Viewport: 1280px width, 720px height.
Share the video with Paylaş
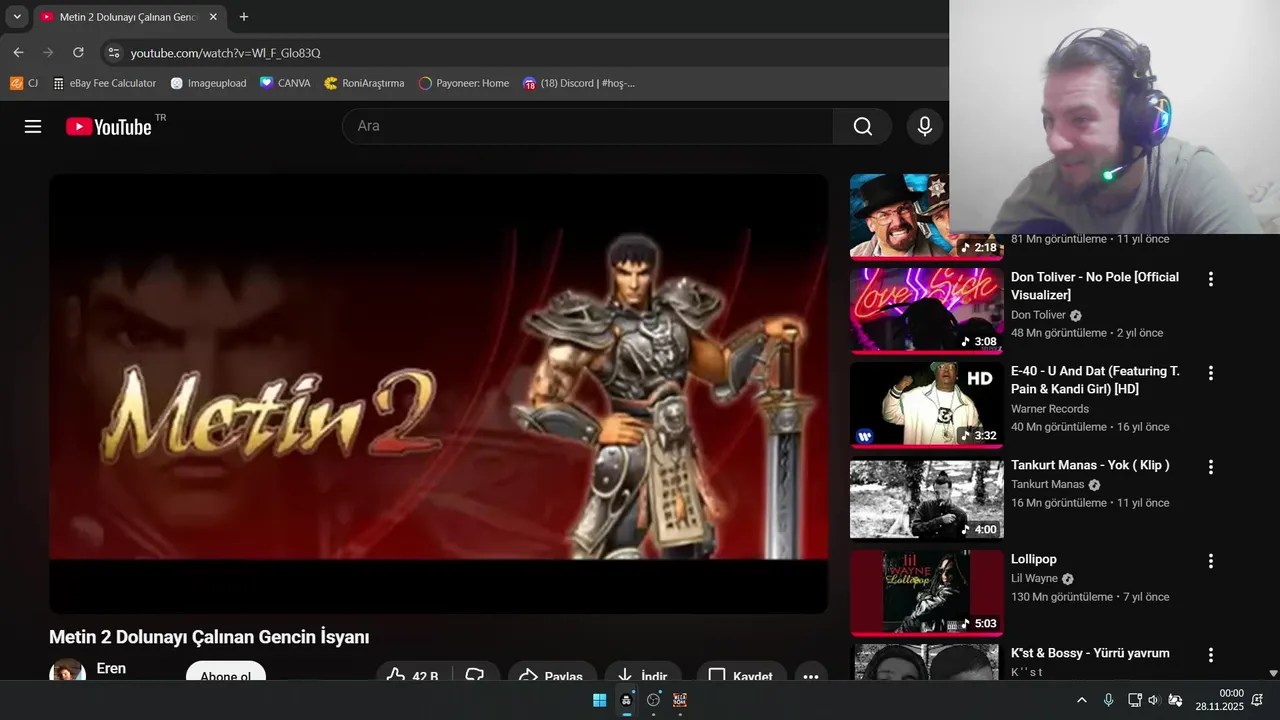[552, 671]
